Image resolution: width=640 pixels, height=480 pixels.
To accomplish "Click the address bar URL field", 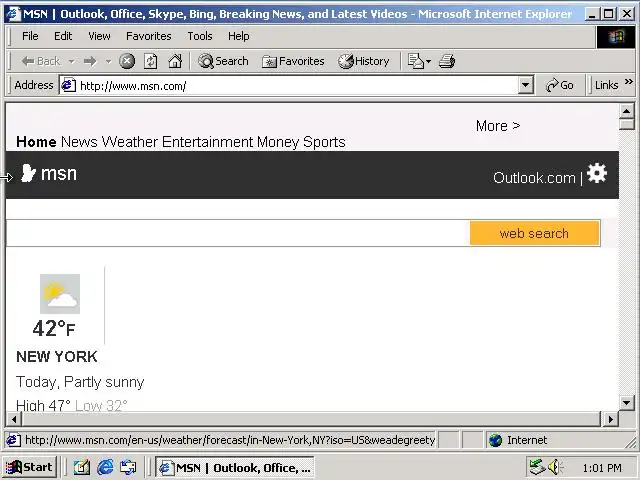I will (x=298, y=86).
